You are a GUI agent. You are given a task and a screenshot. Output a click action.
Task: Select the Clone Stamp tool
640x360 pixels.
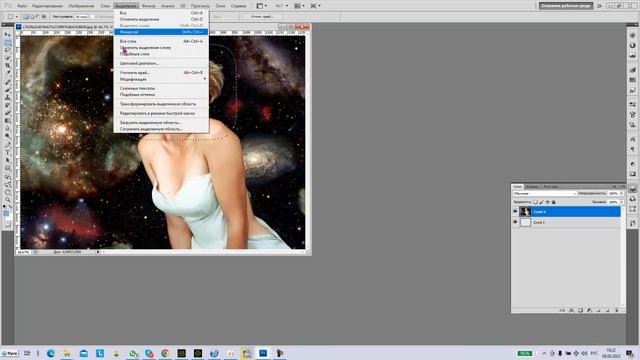tap(7, 98)
